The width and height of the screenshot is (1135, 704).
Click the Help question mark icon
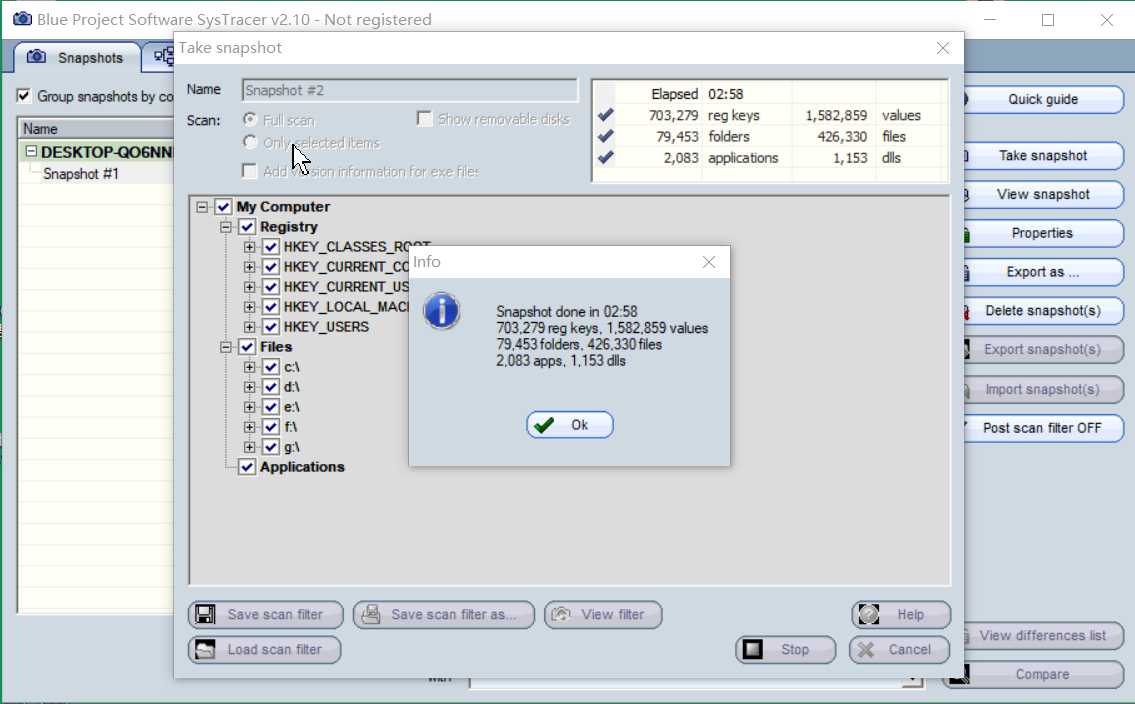pyautogui.click(x=869, y=614)
